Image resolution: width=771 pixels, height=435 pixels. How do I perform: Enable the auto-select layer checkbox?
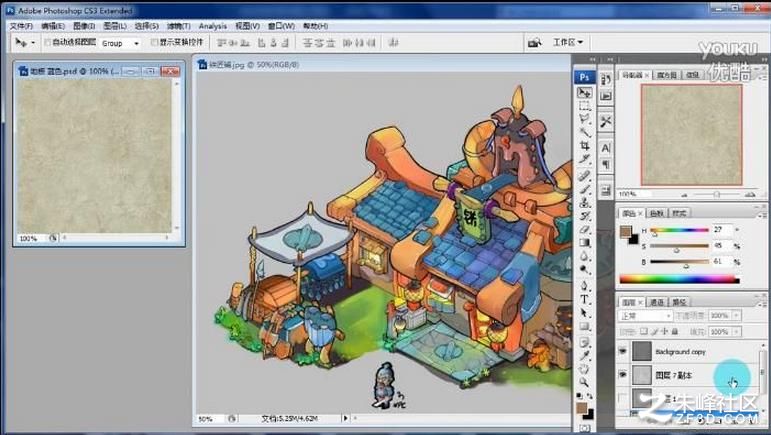[48, 43]
